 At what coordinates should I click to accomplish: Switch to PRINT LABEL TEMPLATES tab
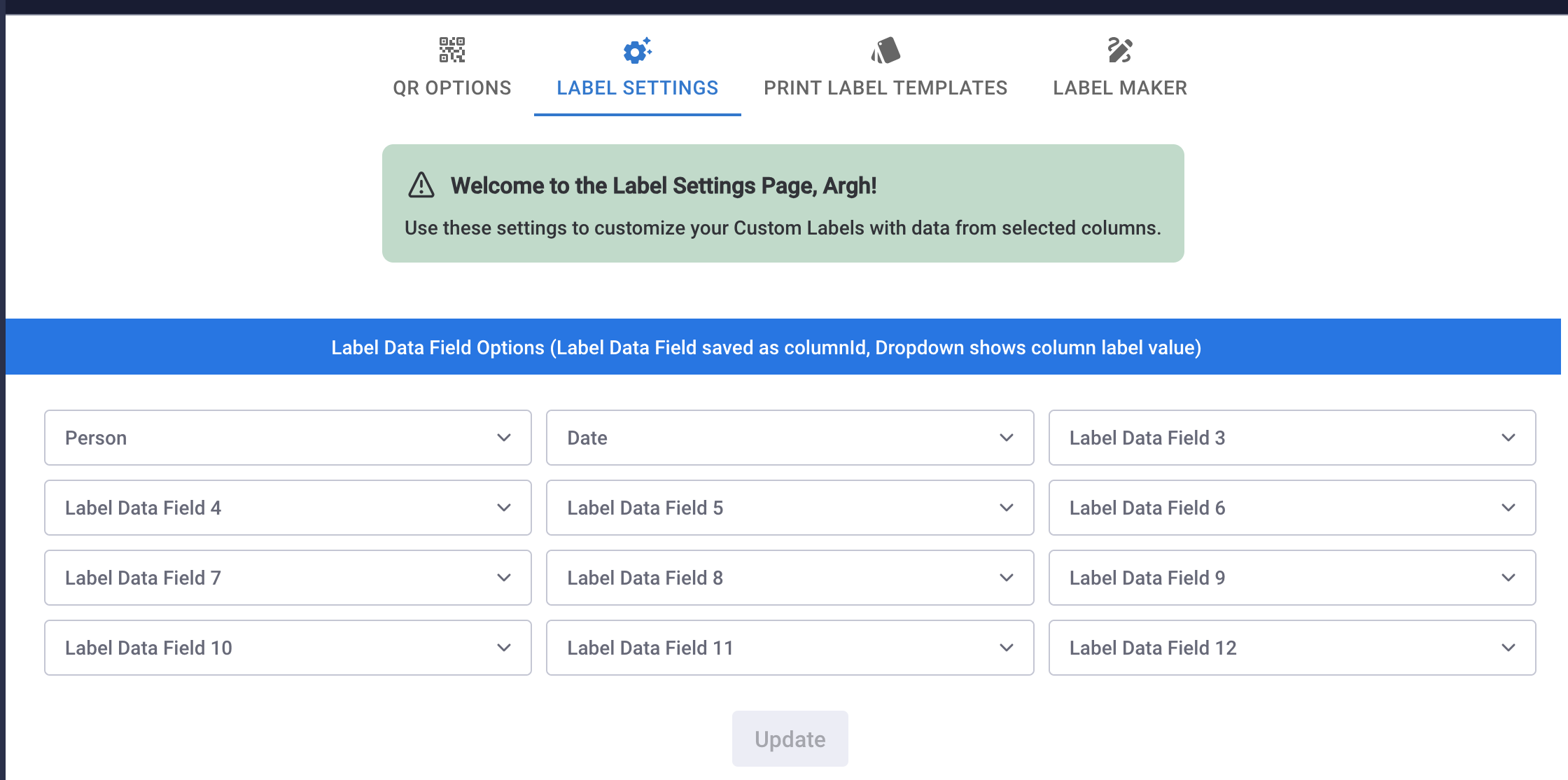[885, 69]
